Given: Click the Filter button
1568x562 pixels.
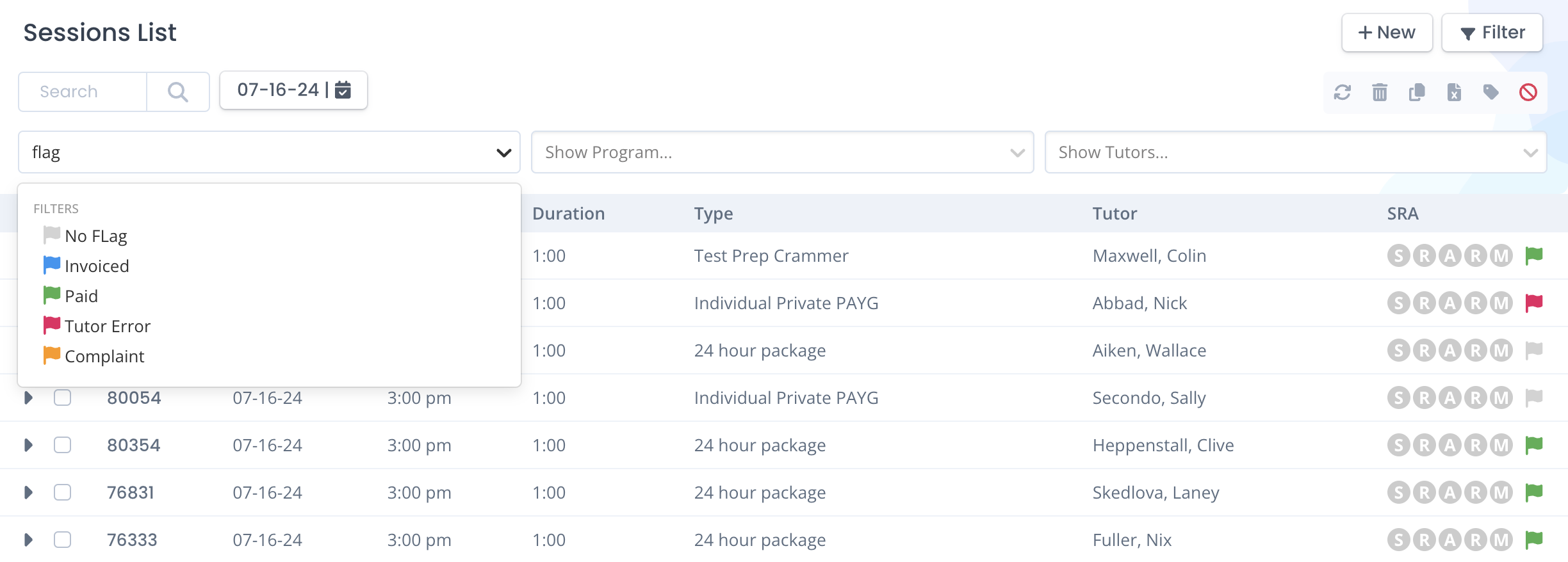Looking at the screenshot, I should pos(1492,33).
